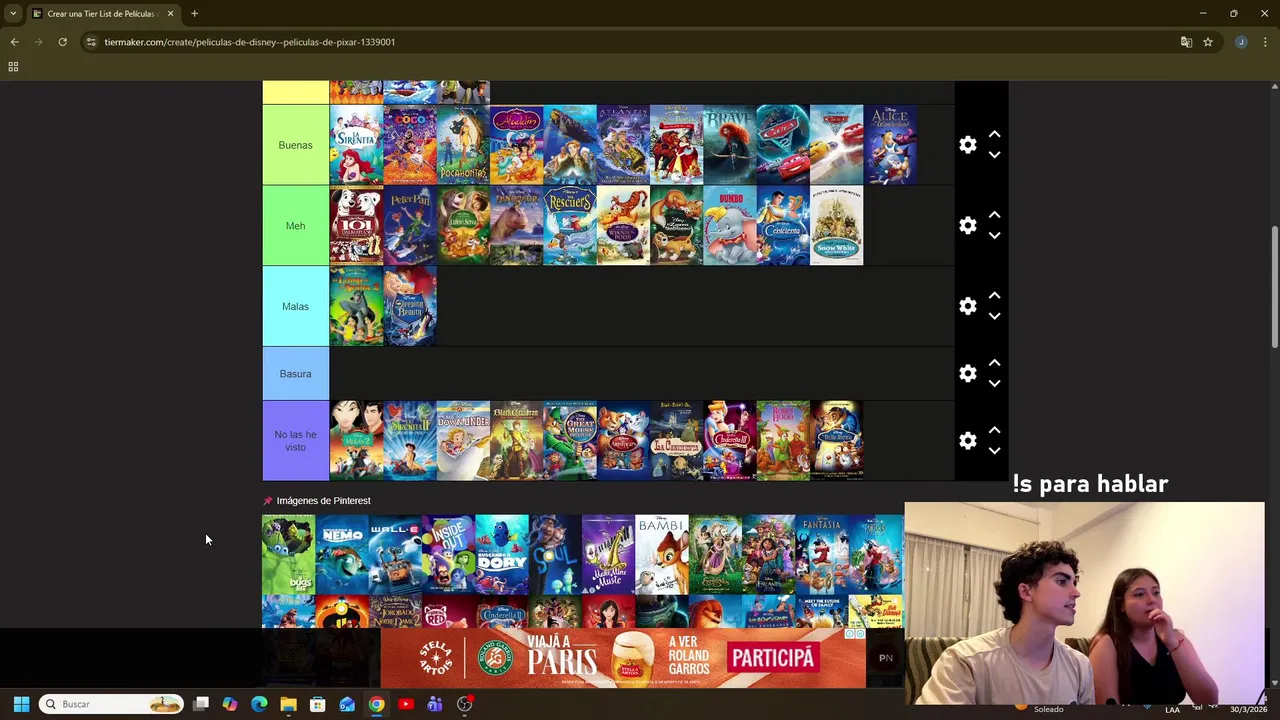Screen dimensions: 1280x720
Task: Select the Meh tier label
Action: click(295, 226)
